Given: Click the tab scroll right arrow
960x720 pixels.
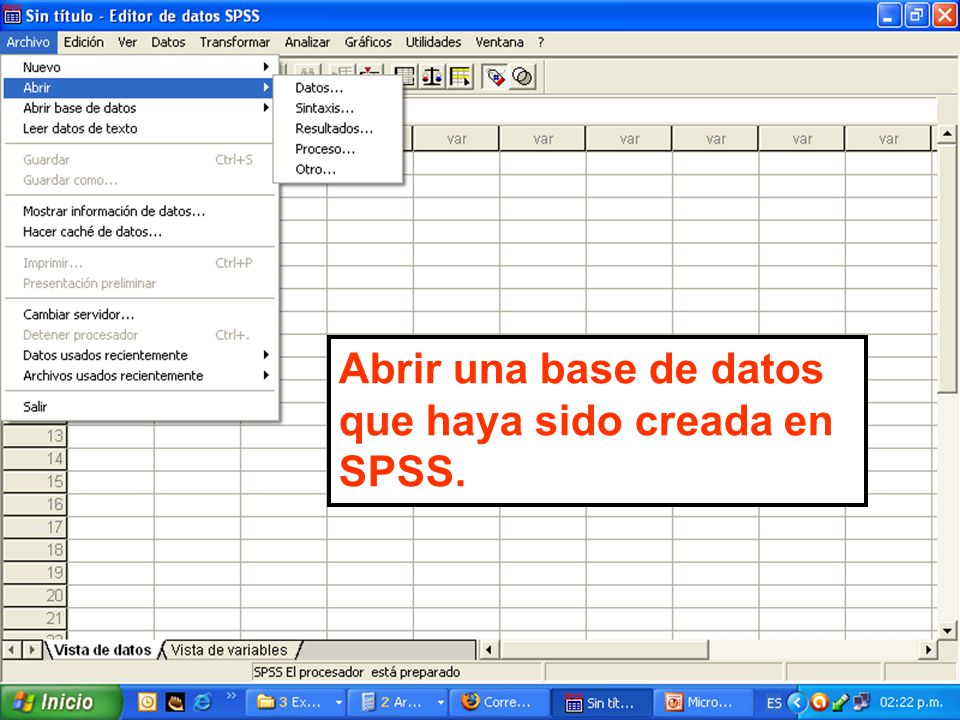Looking at the screenshot, I should [32, 649].
